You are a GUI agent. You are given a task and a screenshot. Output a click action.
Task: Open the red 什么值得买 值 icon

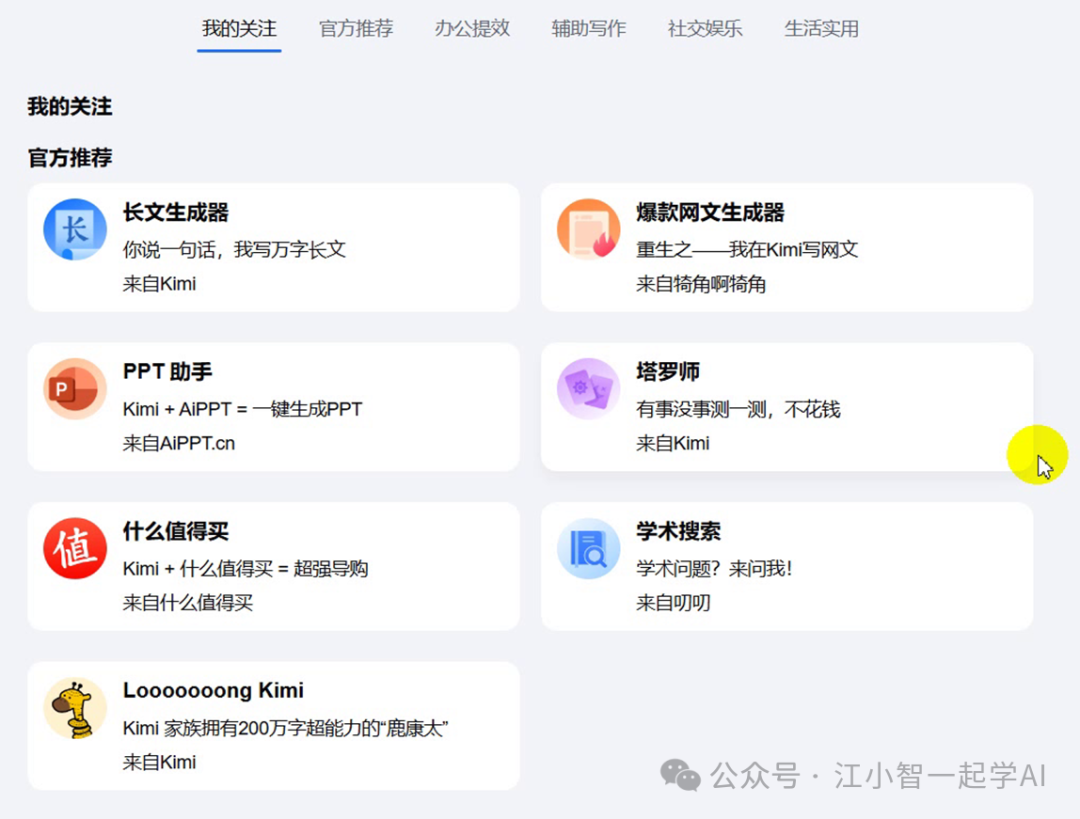tap(75, 548)
